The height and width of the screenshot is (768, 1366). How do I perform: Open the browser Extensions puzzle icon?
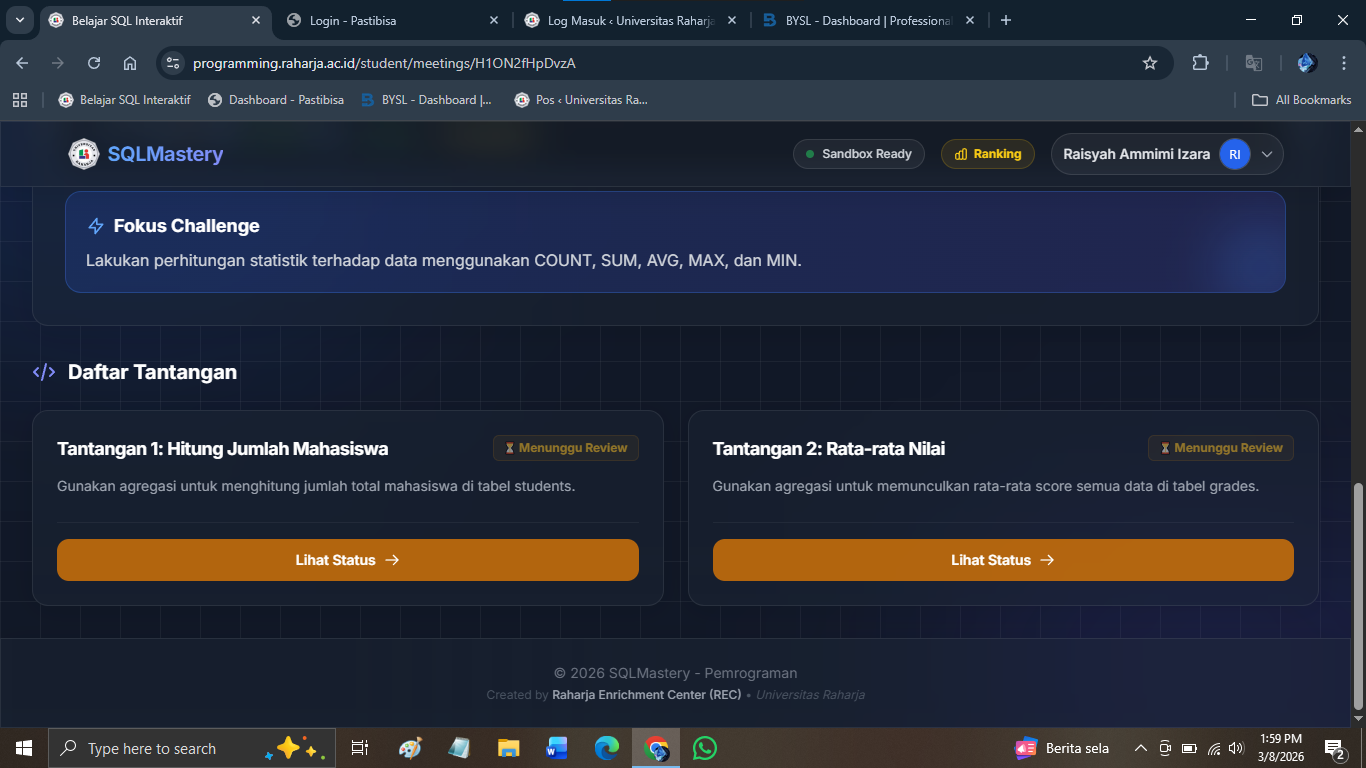tap(1200, 63)
